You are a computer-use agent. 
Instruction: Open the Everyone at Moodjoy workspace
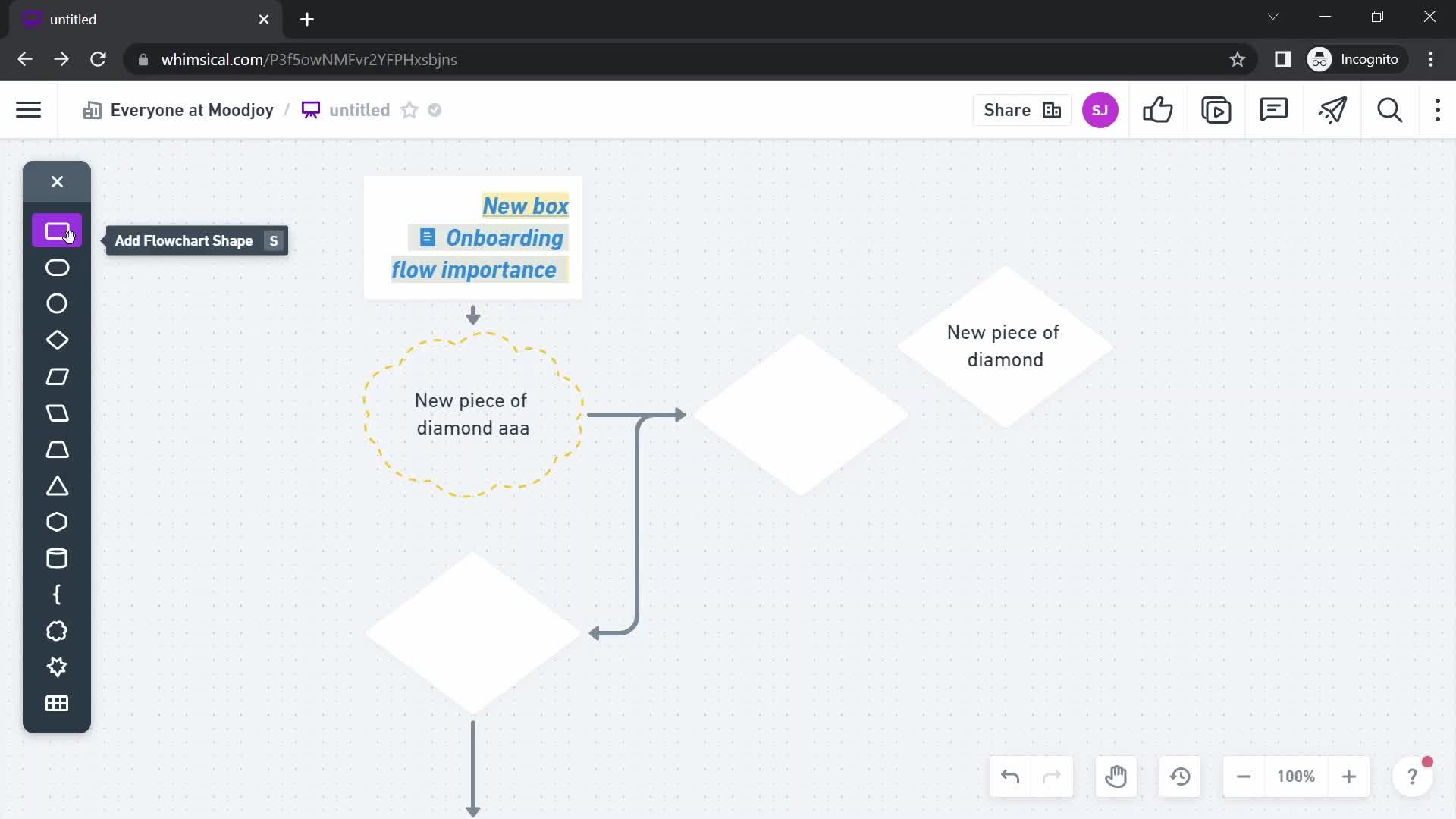point(192,110)
